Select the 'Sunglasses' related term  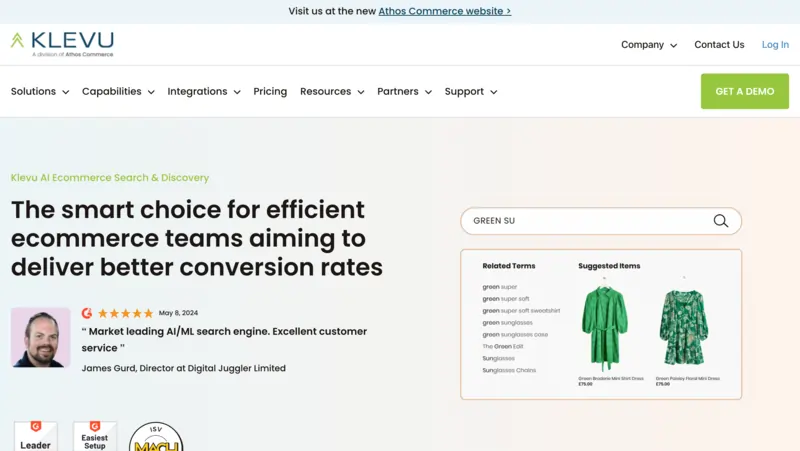498,359
